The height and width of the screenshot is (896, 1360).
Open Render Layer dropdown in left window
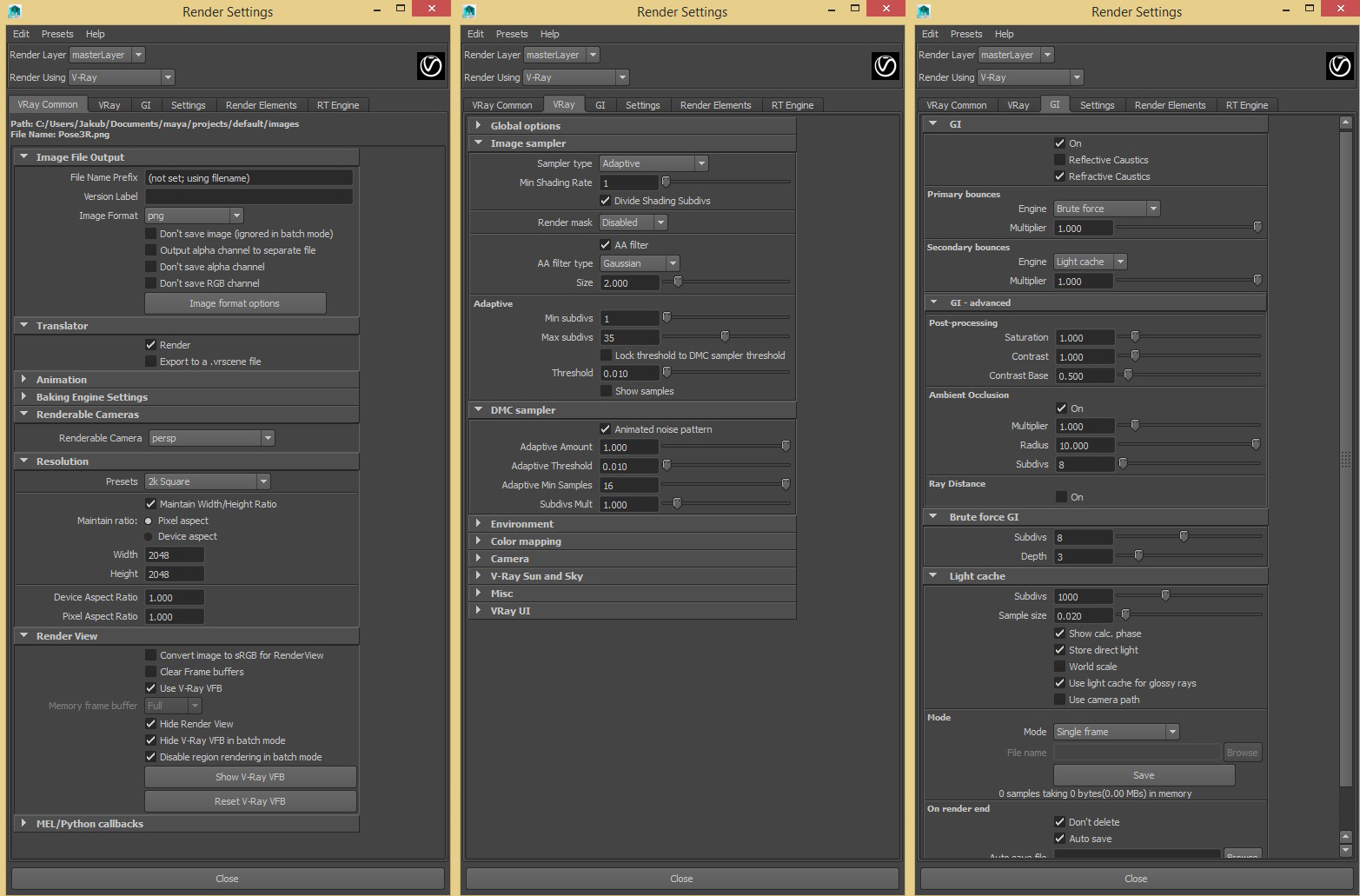pyautogui.click(x=107, y=55)
